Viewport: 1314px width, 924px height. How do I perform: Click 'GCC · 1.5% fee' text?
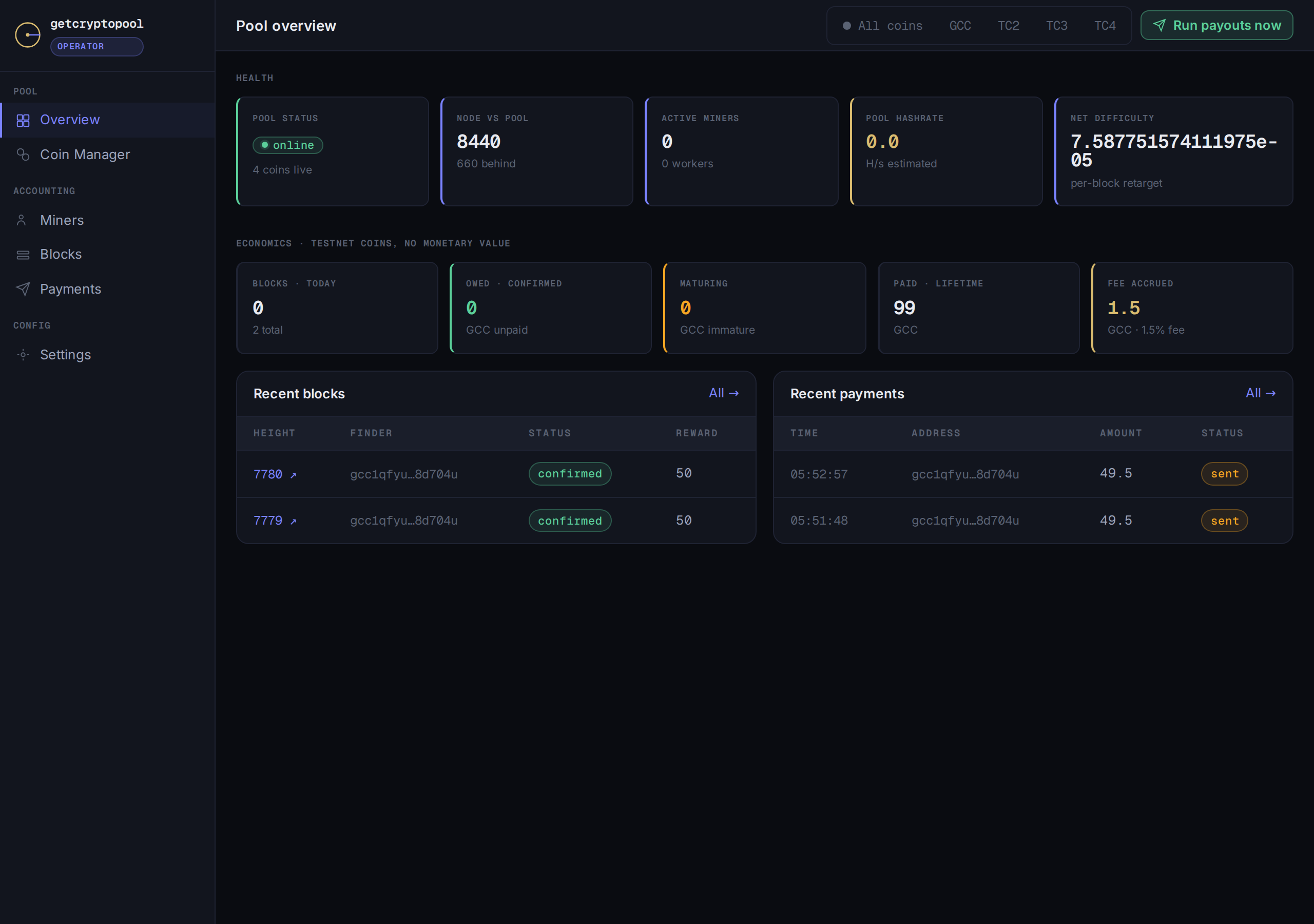pos(1146,330)
